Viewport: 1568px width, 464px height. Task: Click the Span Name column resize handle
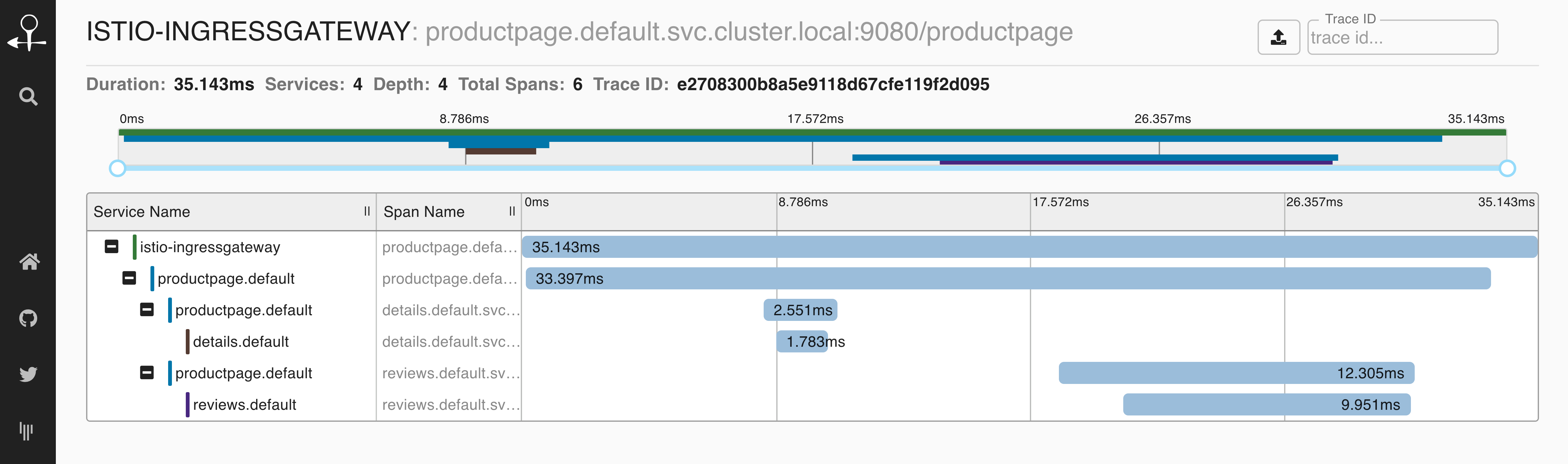pyautogui.click(x=512, y=212)
